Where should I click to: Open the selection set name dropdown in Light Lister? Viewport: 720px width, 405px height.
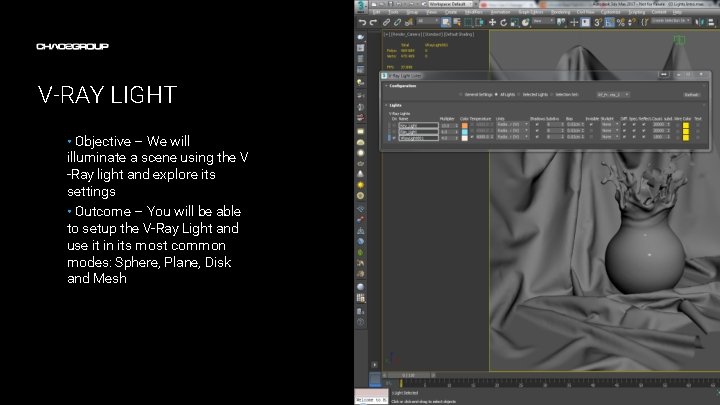613,95
